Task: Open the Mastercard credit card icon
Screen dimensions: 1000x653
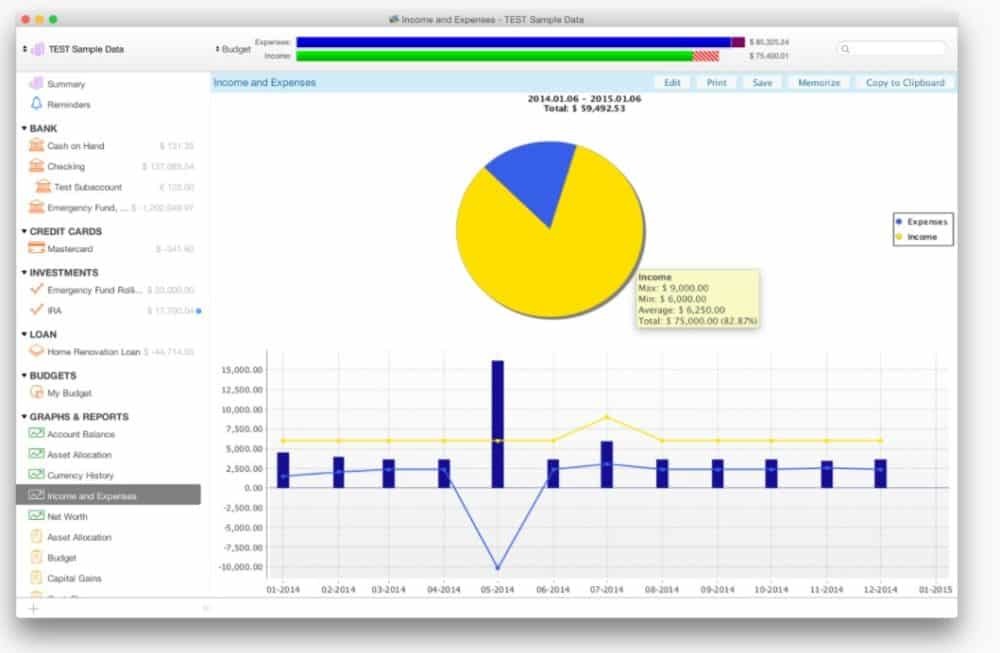Action: (37, 248)
